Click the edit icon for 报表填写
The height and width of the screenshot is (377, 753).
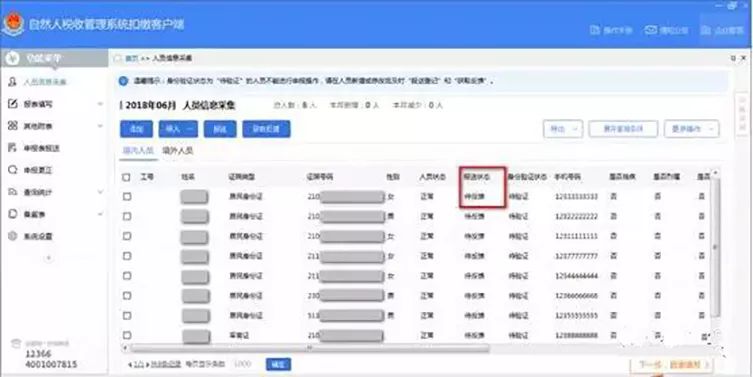[13, 104]
